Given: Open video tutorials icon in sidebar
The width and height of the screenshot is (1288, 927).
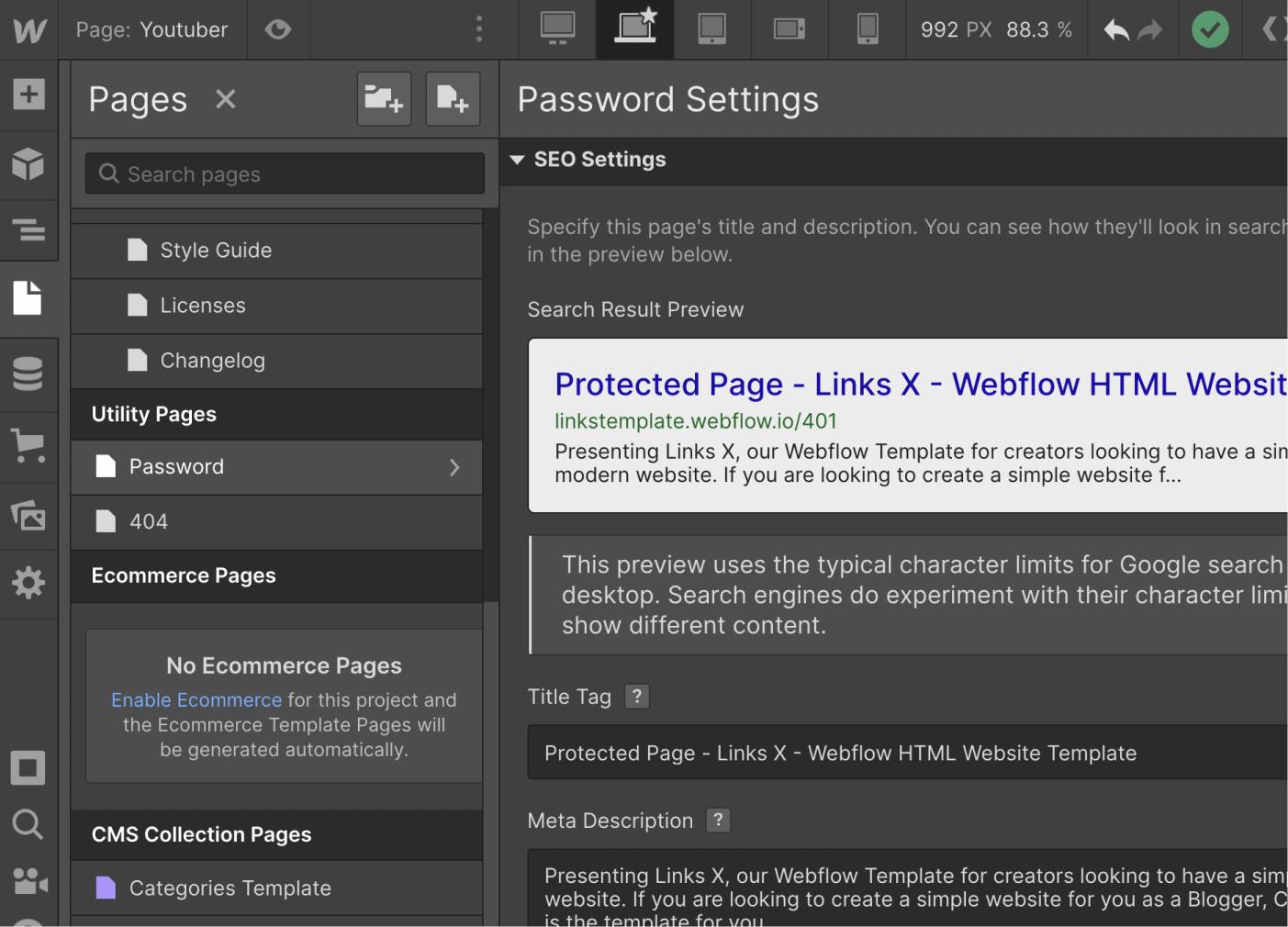Looking at the screenshot, I should tap(29, 881).
